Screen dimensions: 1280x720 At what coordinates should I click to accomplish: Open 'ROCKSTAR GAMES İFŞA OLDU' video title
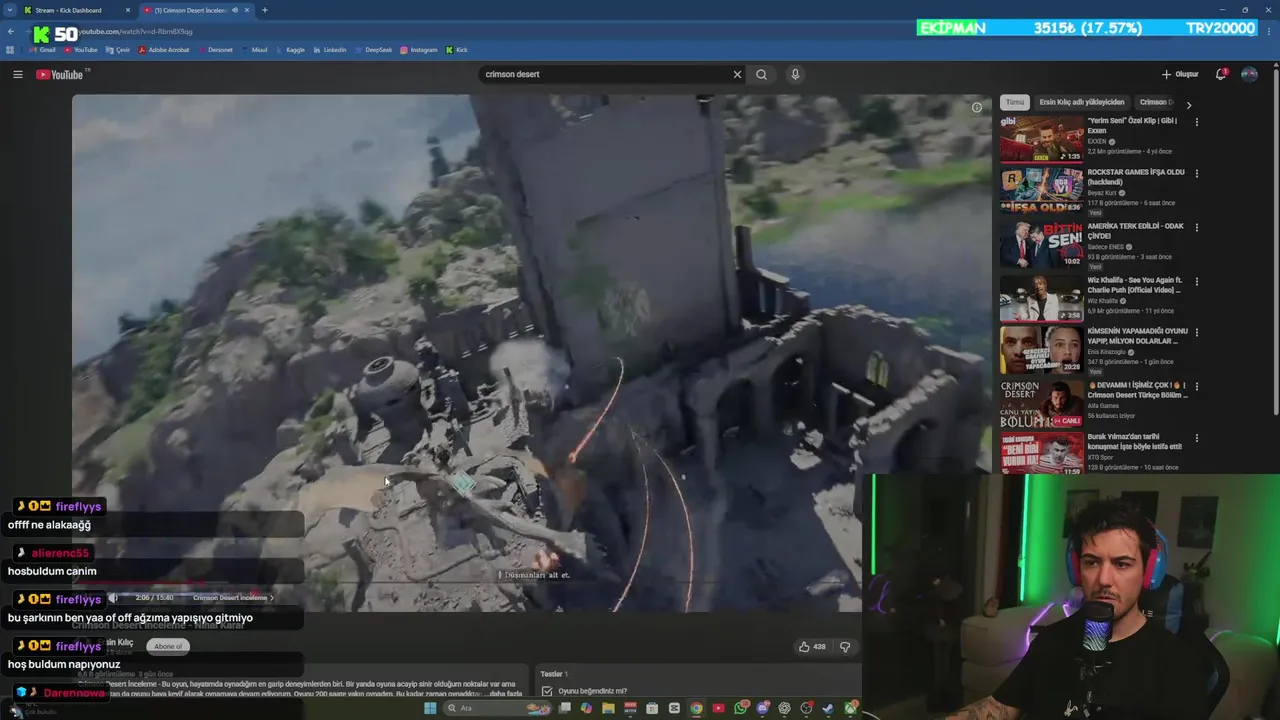point(1136,177)
